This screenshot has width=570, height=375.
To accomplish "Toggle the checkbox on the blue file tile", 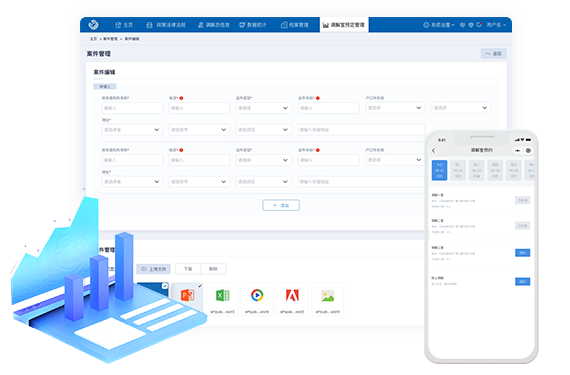I will coord(165,286).
